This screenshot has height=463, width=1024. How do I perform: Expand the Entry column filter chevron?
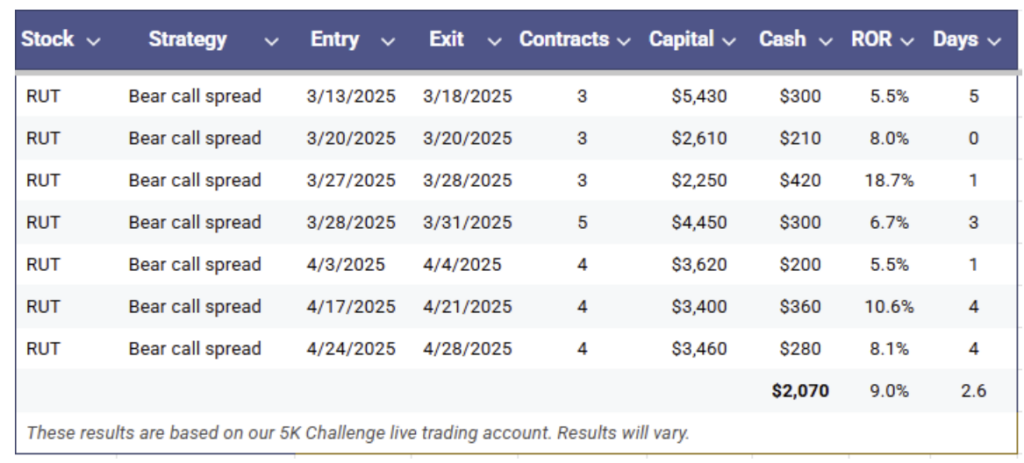[x=388, y=41]
